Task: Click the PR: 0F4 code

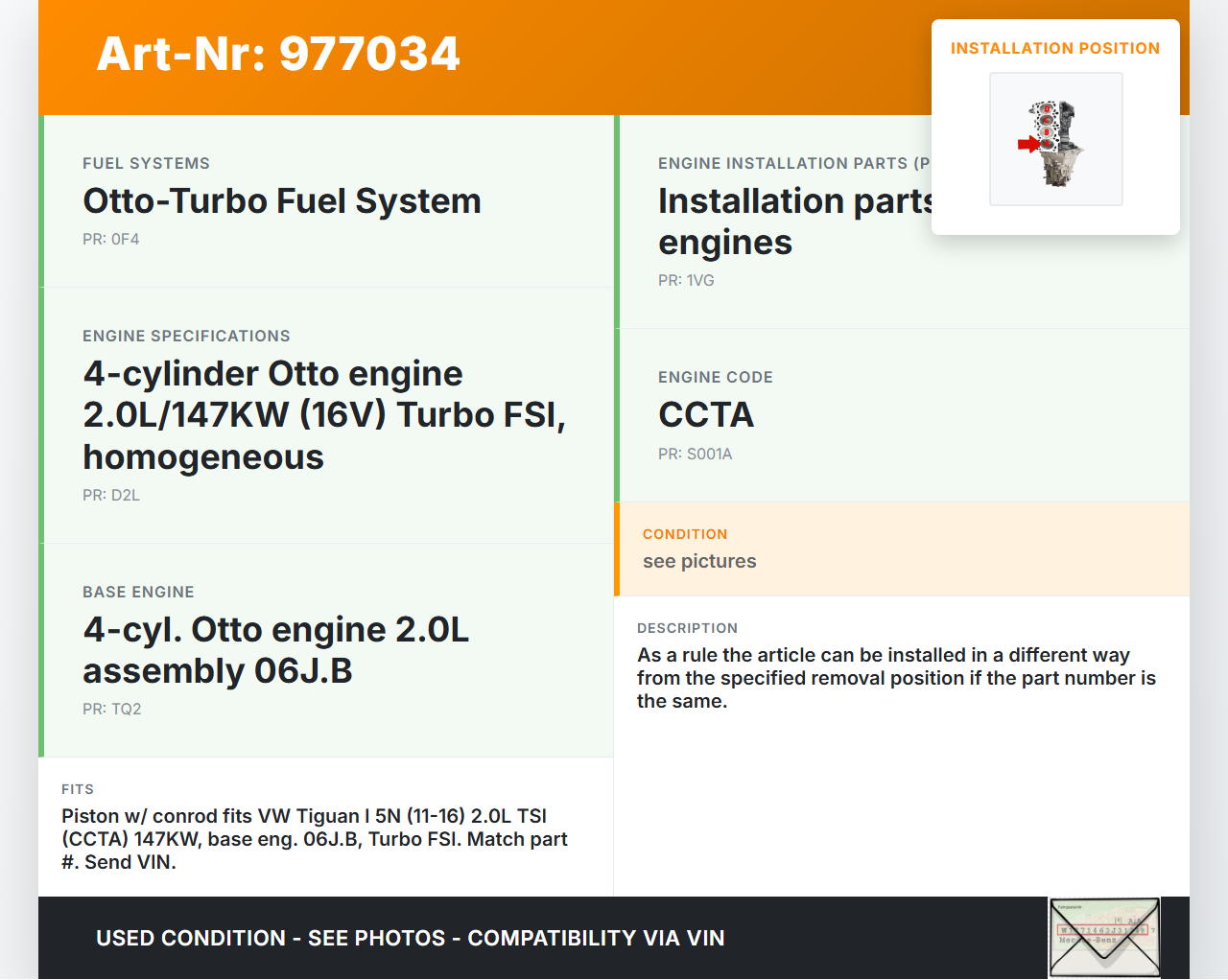Action: coord(111,240)
